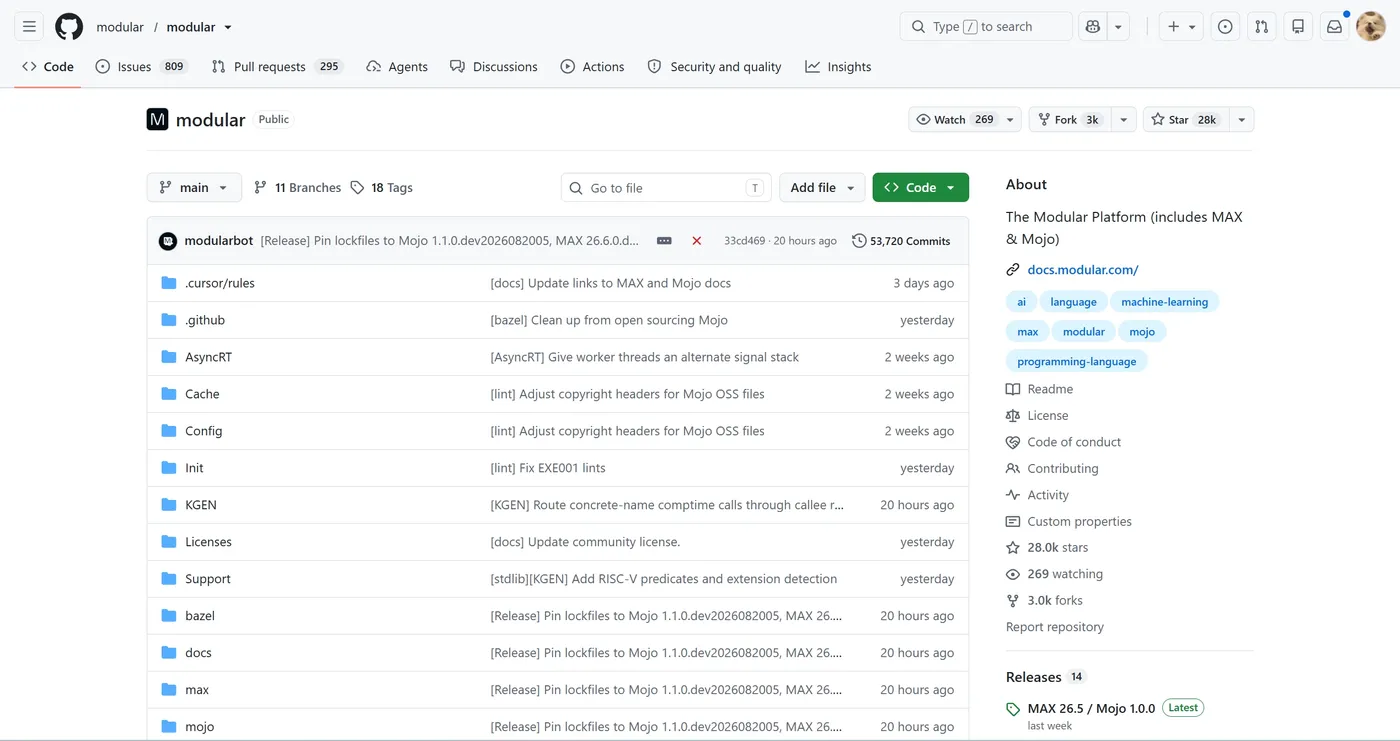The image size is (1400, 741).
Task: Click the Modular organization logo
Action: pos(157,120)
